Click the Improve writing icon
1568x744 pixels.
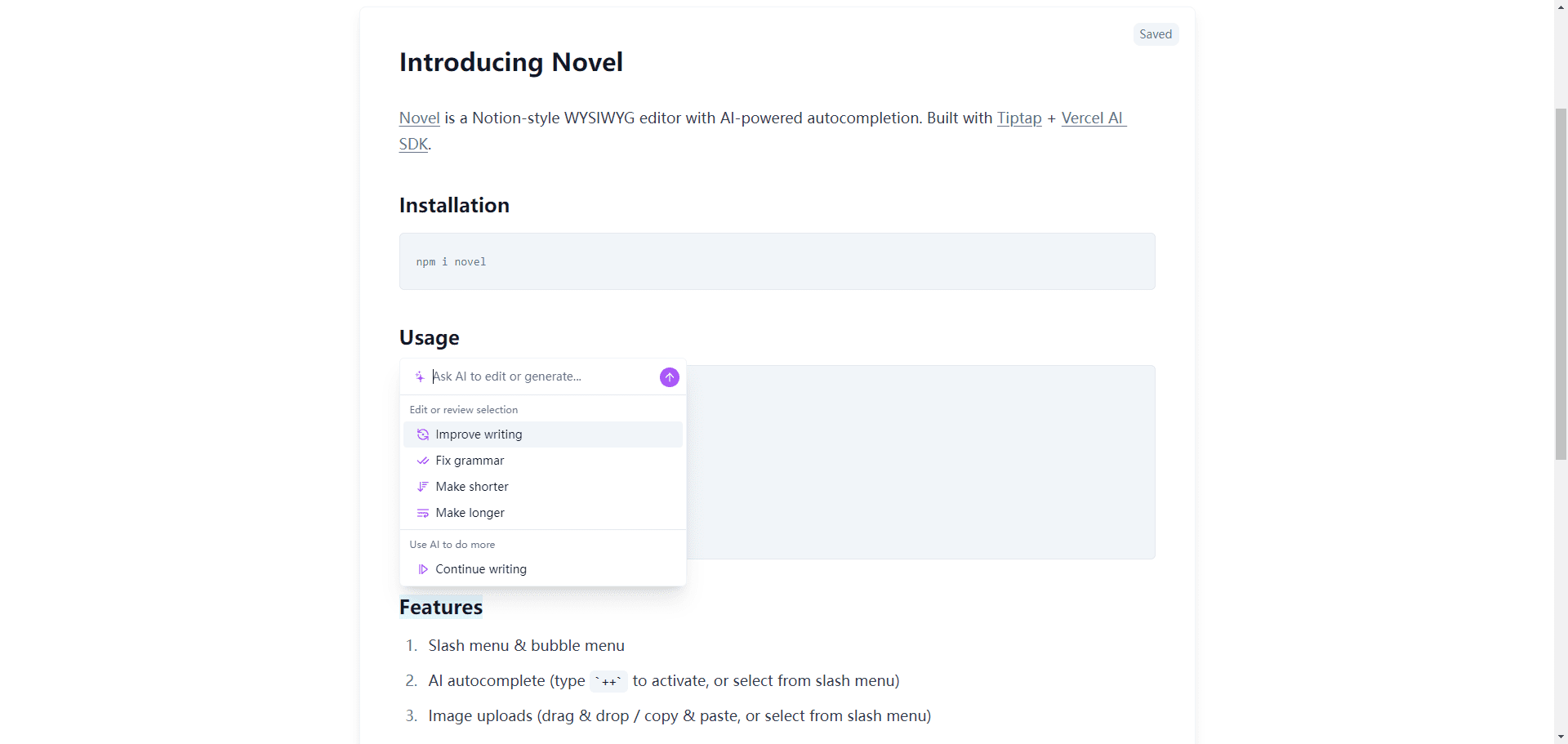pyautogui.click(x=423, y=434)
